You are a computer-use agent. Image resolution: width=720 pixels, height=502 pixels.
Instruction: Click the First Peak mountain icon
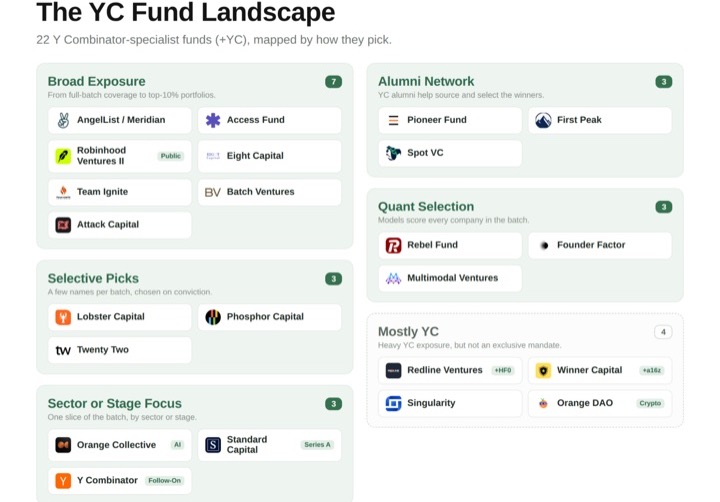[543, 120]
